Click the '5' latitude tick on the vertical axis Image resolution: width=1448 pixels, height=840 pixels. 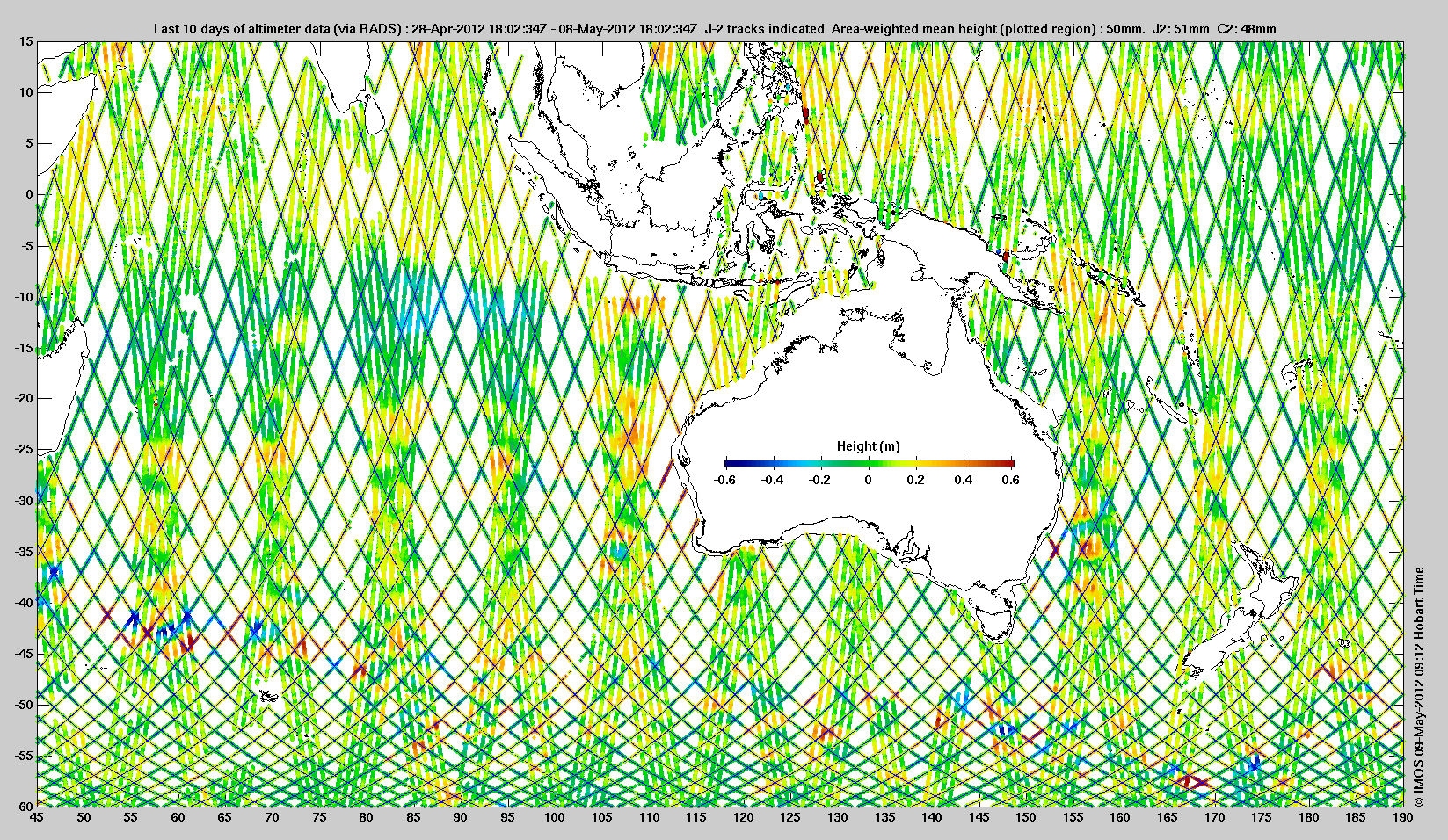tap(30, 143)
